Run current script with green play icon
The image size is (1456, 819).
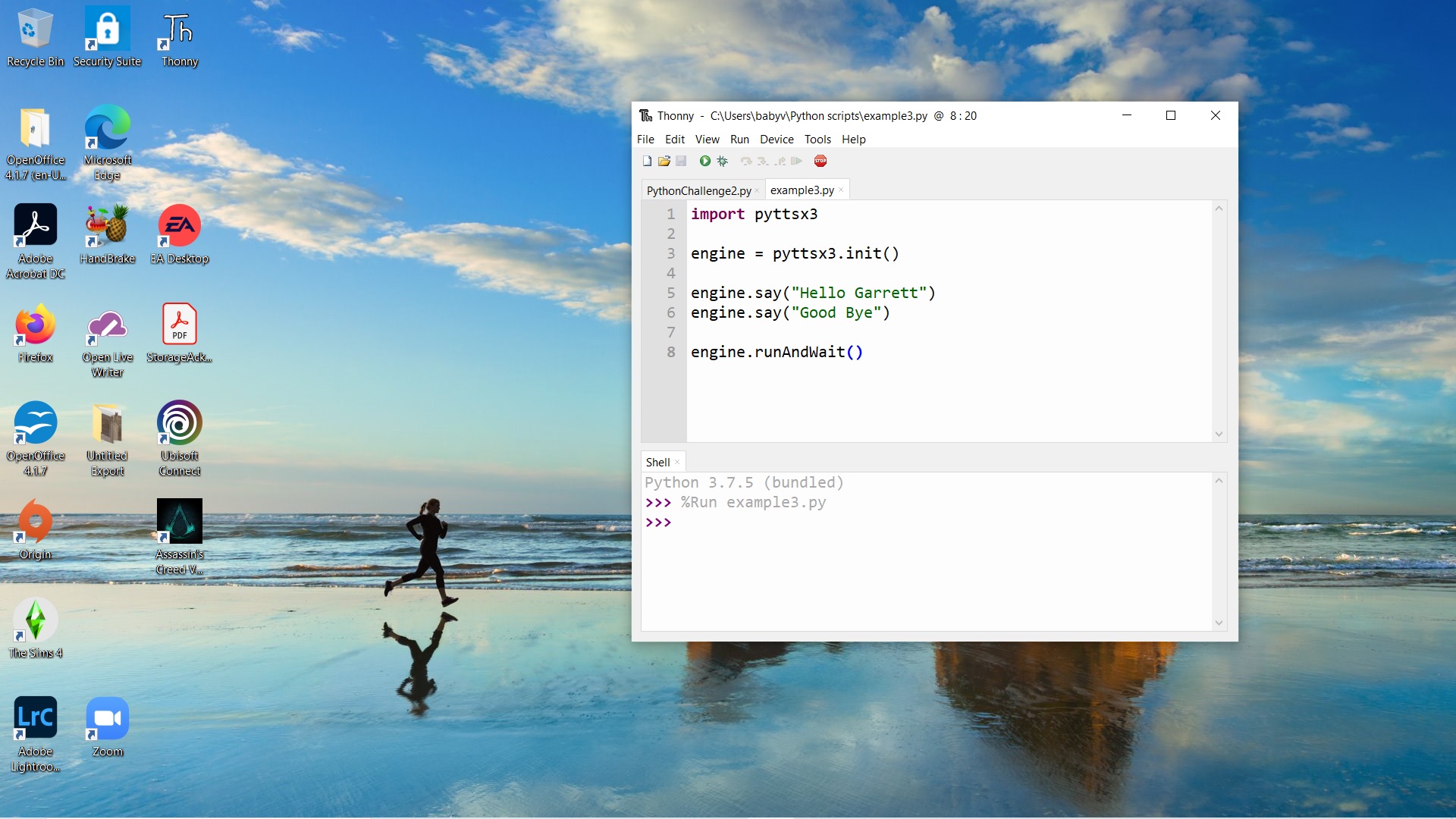[704, 161]
